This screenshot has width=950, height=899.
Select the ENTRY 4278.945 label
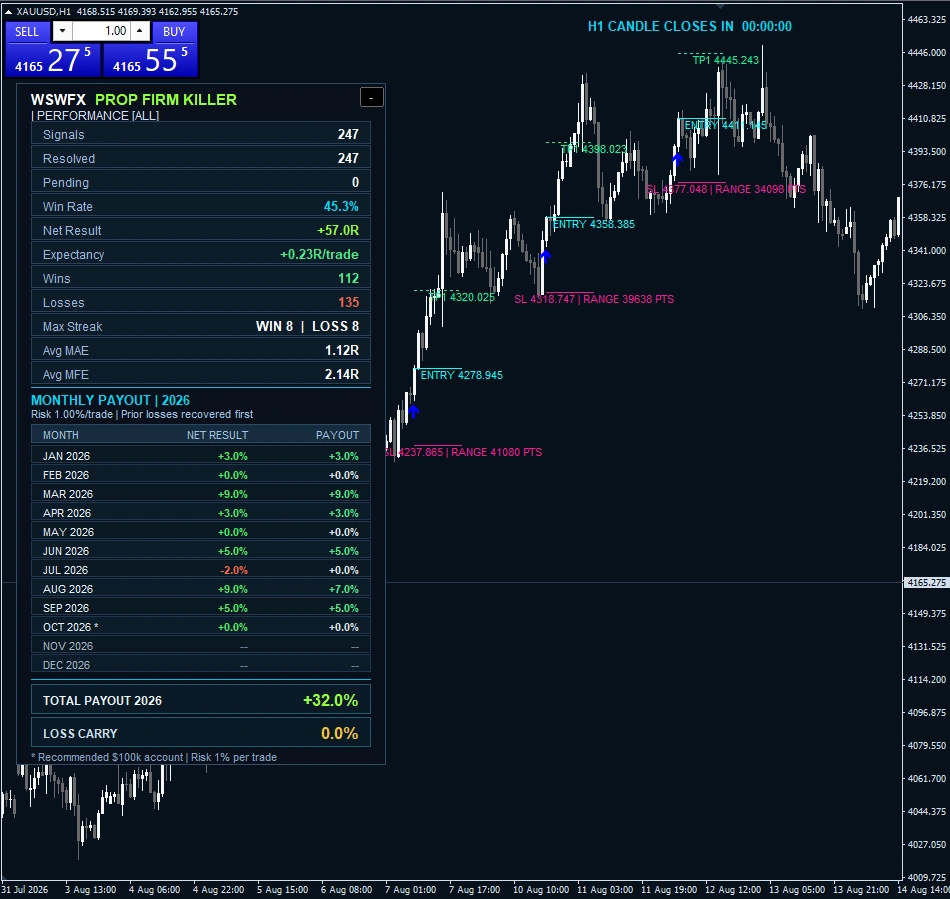(461, 375)
